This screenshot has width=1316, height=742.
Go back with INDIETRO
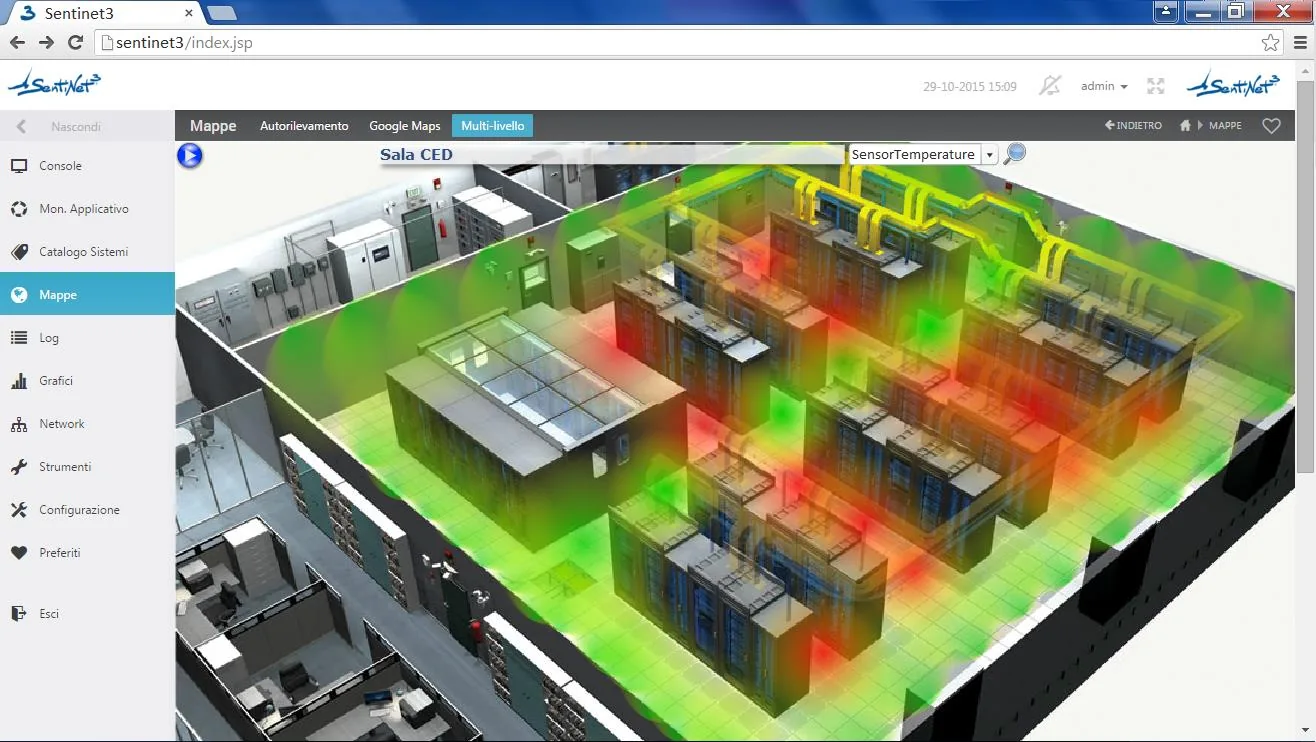pyautogui.click(x=1133, y=126)
